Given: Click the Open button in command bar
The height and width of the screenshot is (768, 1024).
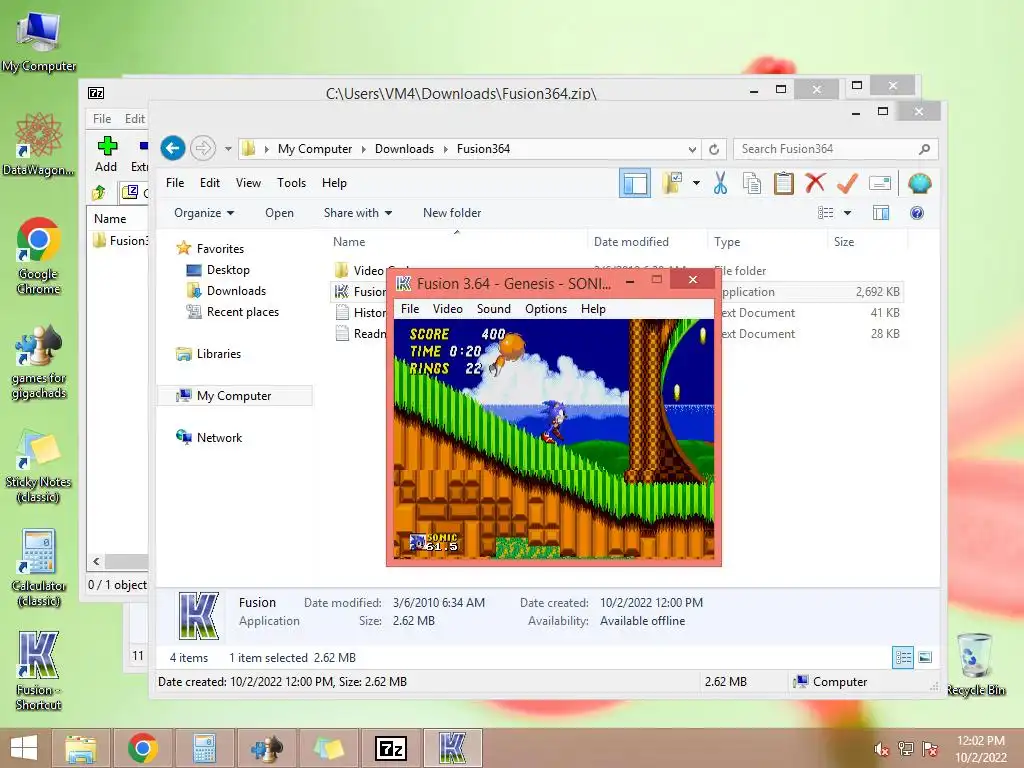Looking at the screenshot, I should point(279,213).
